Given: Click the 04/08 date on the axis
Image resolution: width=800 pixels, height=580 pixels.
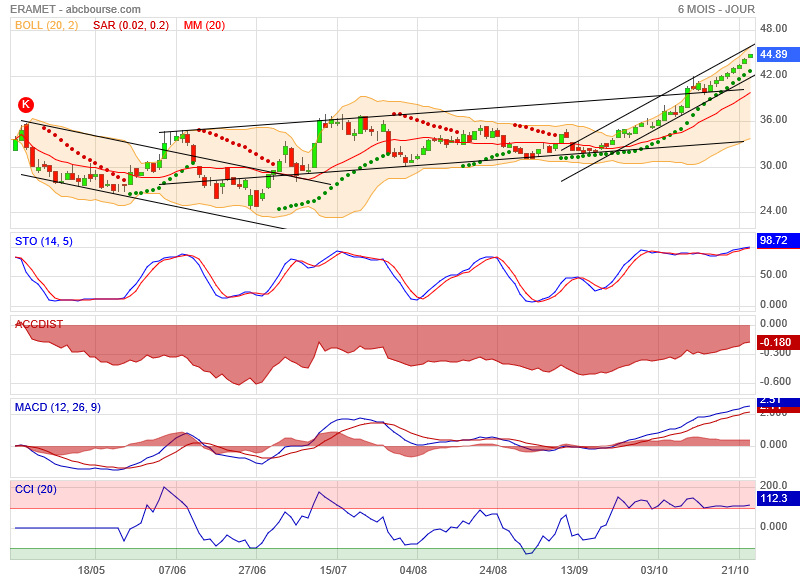Looking at the screenshot, I should [x=413, y=570].
